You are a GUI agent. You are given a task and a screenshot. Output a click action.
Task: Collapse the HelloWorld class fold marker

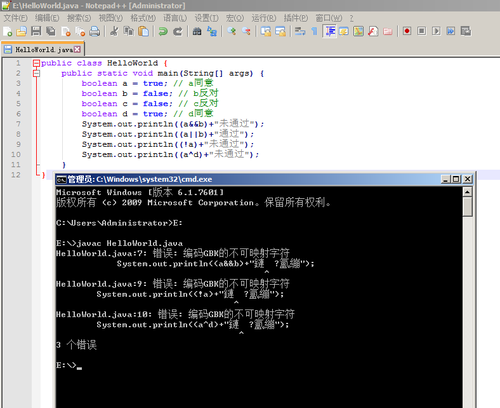36,63
